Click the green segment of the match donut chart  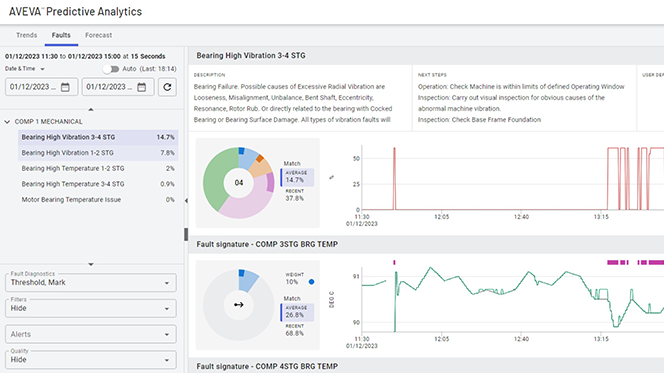tap(215, 178)
